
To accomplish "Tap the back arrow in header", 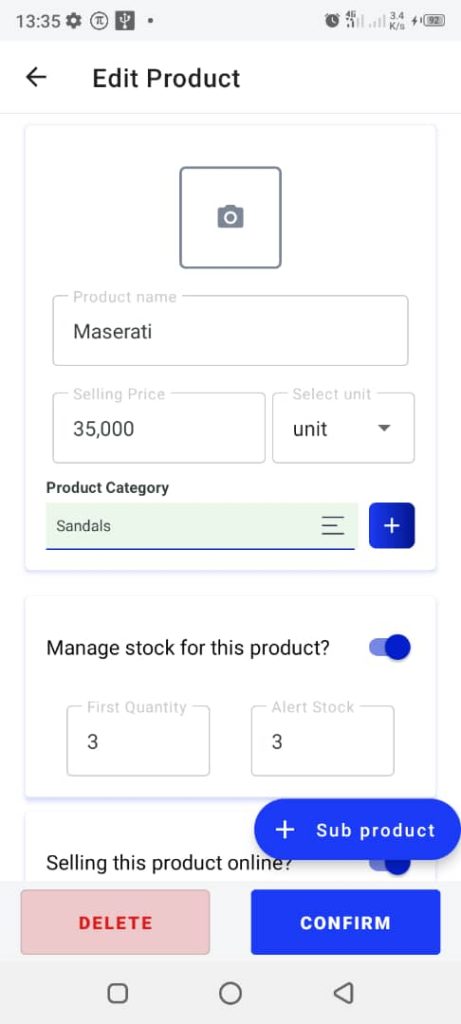I will pos(36,78).
